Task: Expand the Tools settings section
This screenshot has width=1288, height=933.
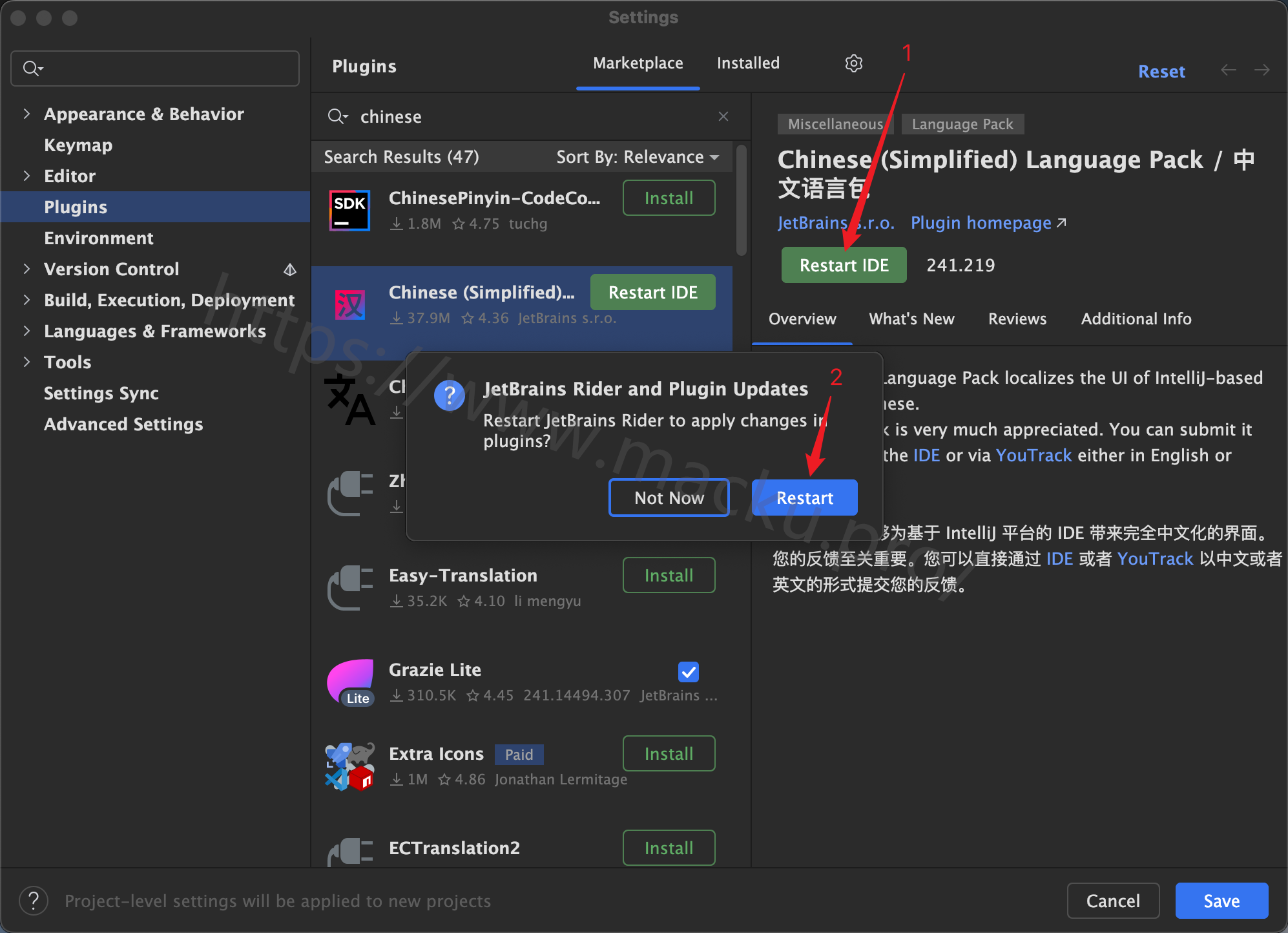Action: pyautogui.click(x=26, y=362)
